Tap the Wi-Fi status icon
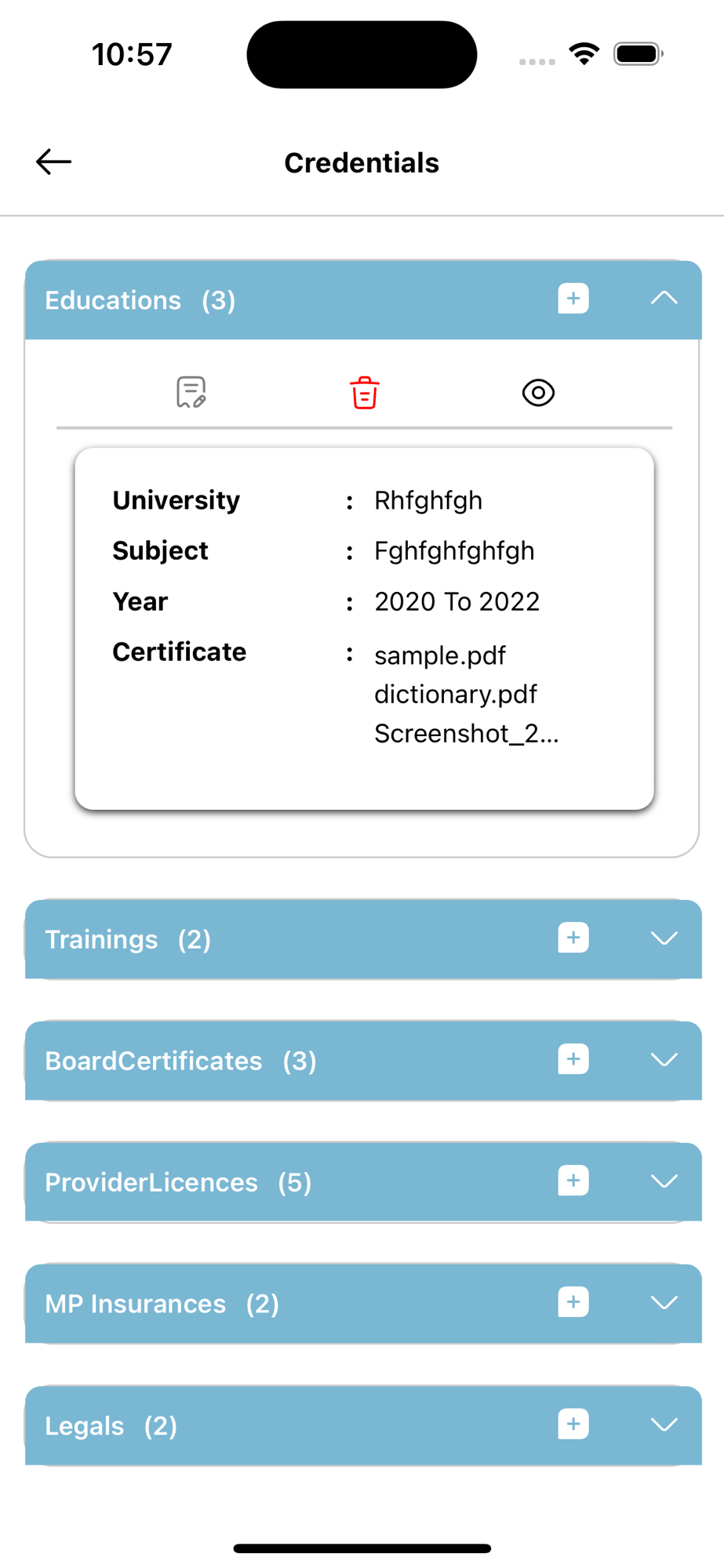724x1568 pixels. [584, 54]
